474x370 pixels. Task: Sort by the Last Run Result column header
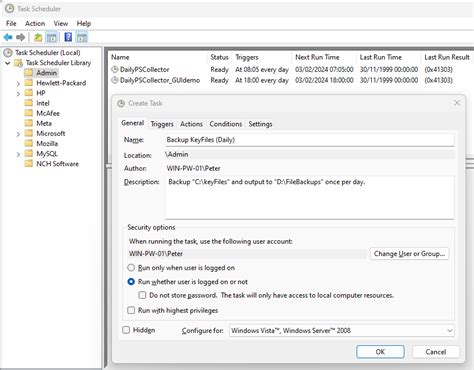(x=447, y=57)
